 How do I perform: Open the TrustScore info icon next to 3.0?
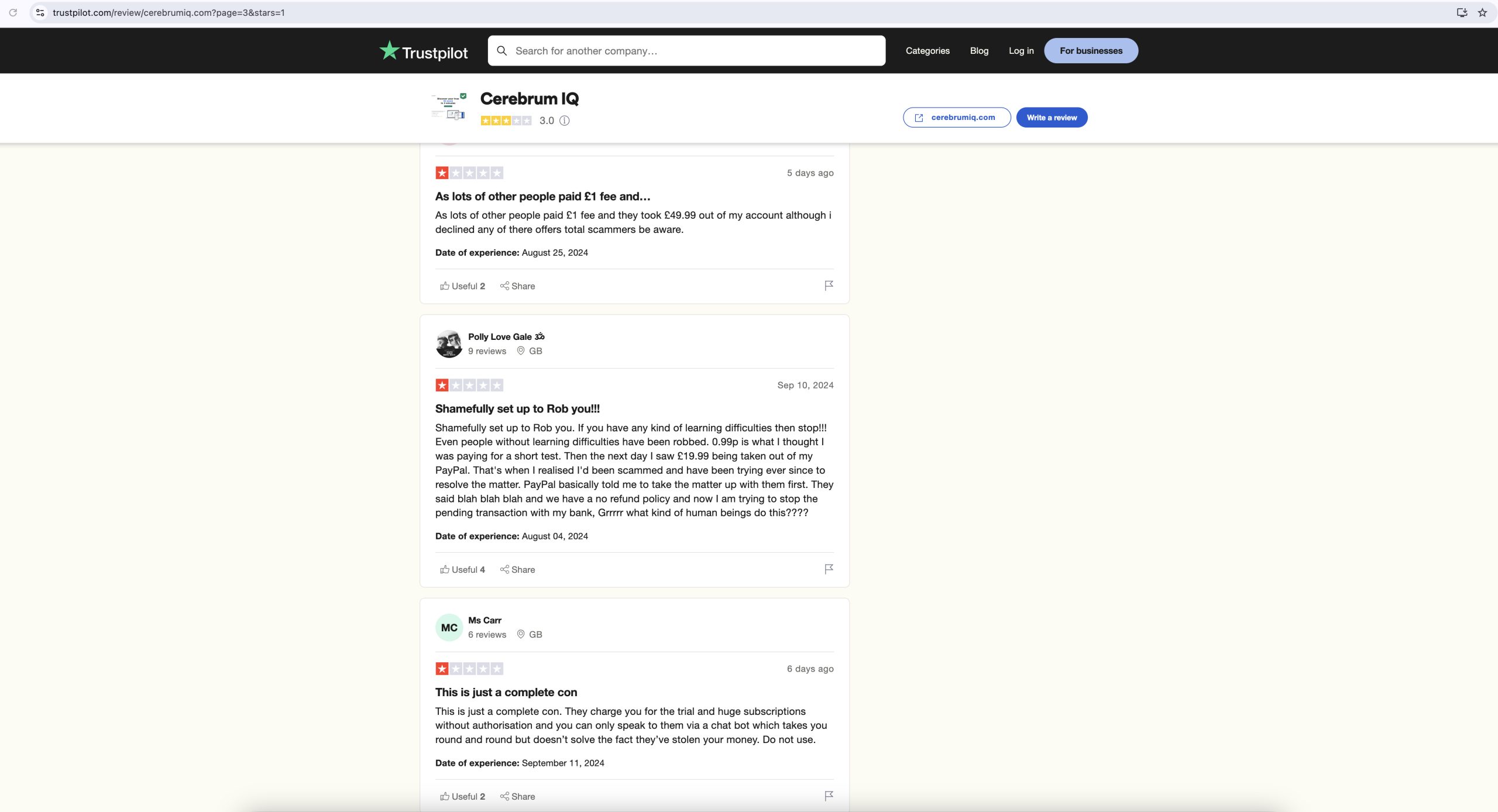click(564, 121)
